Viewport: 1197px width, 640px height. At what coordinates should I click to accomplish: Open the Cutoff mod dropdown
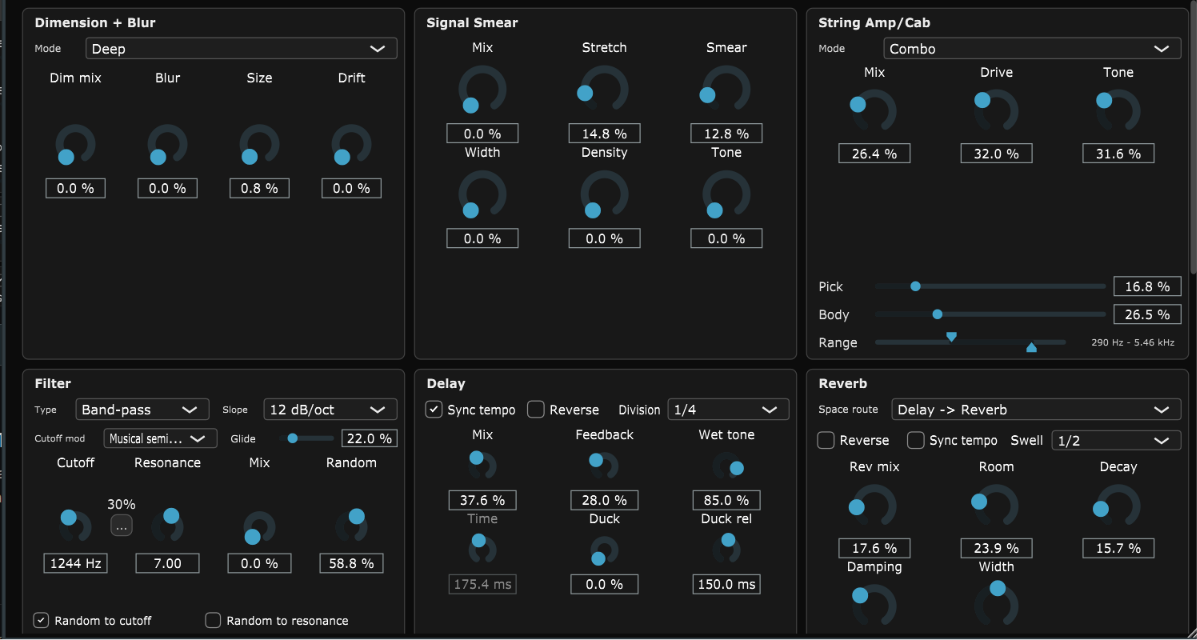click(x=160, y=438)
